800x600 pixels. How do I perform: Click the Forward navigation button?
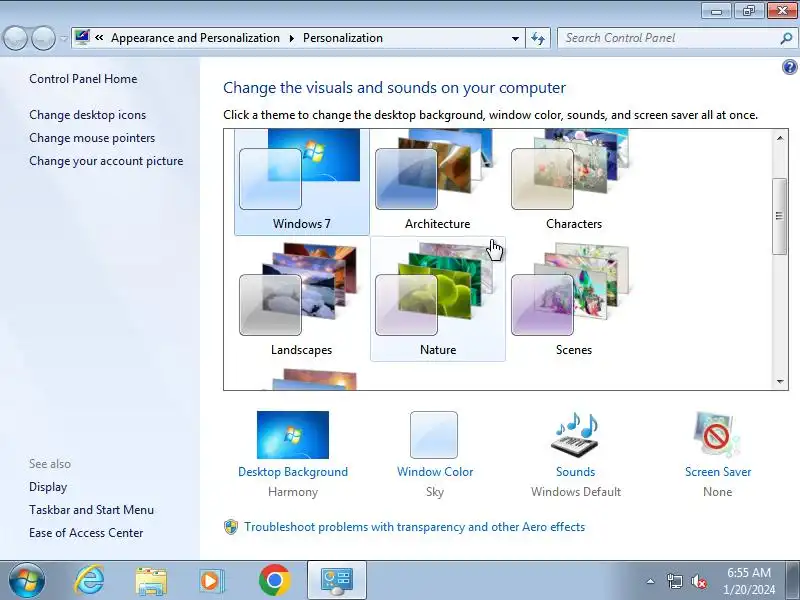point(43,38)
